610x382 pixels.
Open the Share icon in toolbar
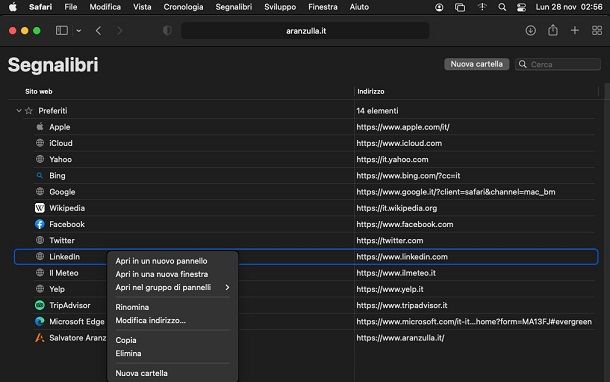point(553,30)
